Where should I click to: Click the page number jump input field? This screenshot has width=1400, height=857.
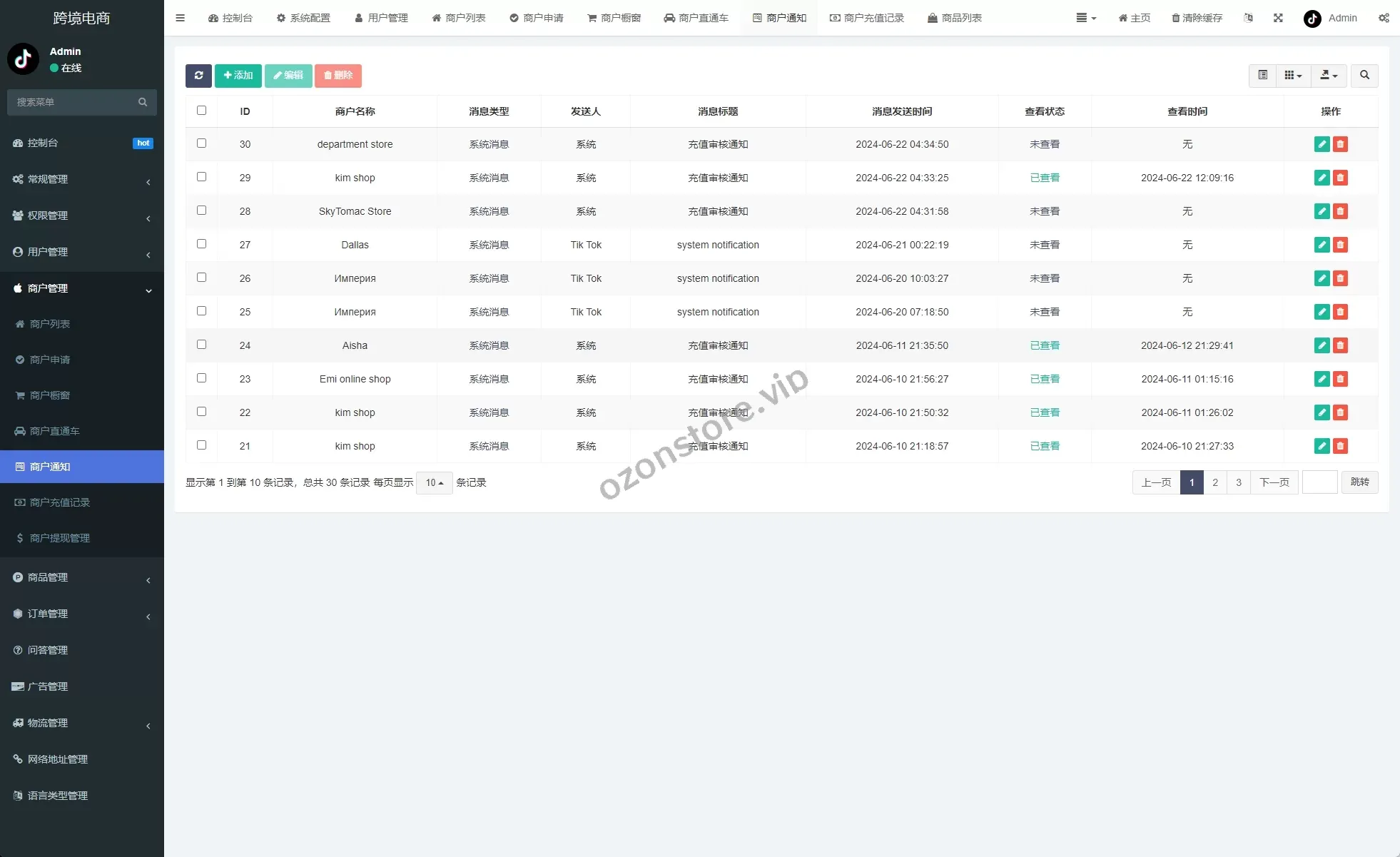(x=1319, y=482)
